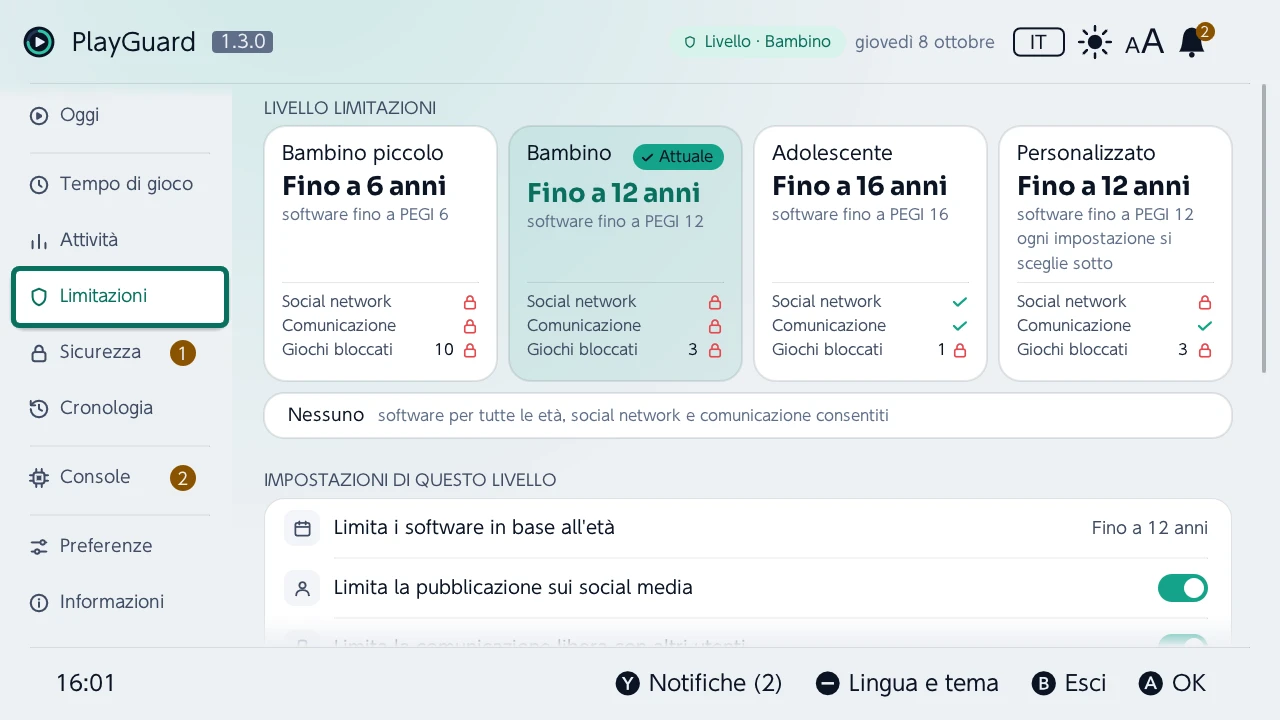Click the A button icon for OK
Image resolution: width=1280 pixels, height=720 pixels.
(x=1151, y=683)
